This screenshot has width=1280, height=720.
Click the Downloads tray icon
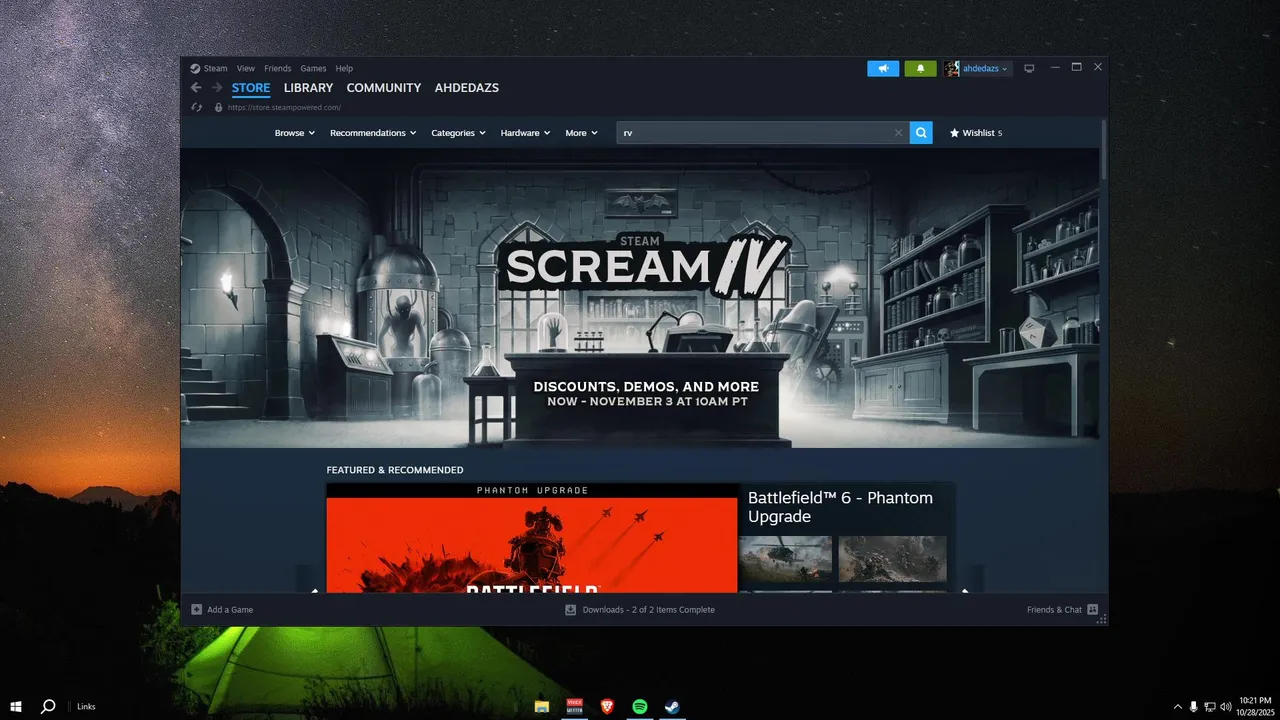click(571, 609)
